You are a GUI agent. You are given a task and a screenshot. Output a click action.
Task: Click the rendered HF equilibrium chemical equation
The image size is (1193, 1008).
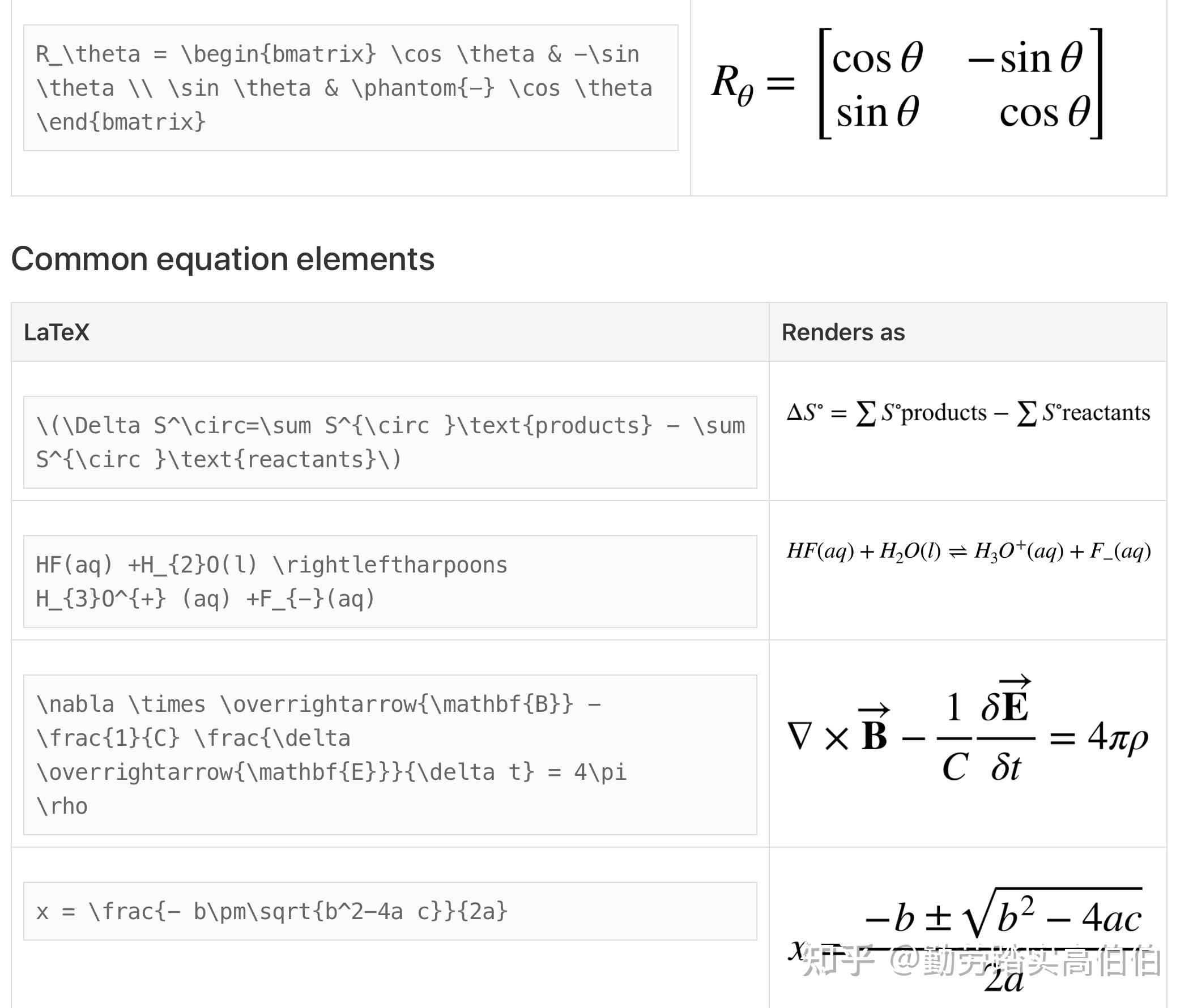click(x=968, y=552)
